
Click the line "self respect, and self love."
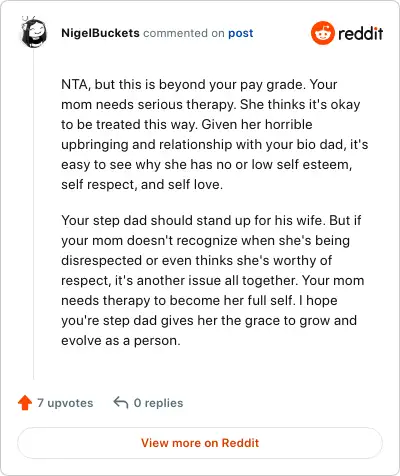pos(142,184)
